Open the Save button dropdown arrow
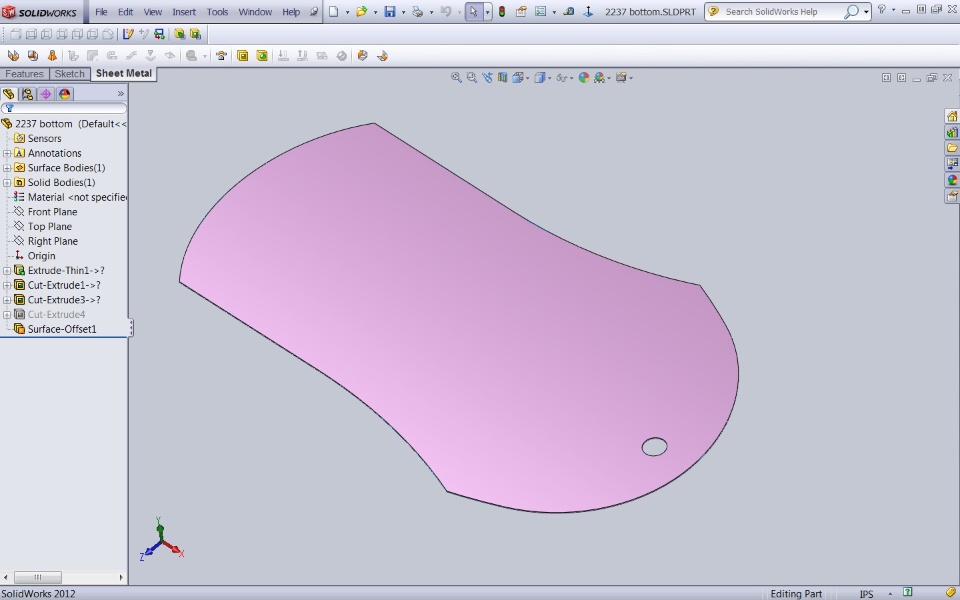This screenshot has height=600, width=960. coord(403,12)
